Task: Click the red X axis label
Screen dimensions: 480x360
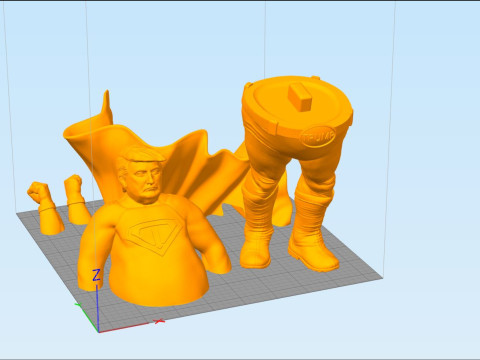Action: tap(159, 321)
